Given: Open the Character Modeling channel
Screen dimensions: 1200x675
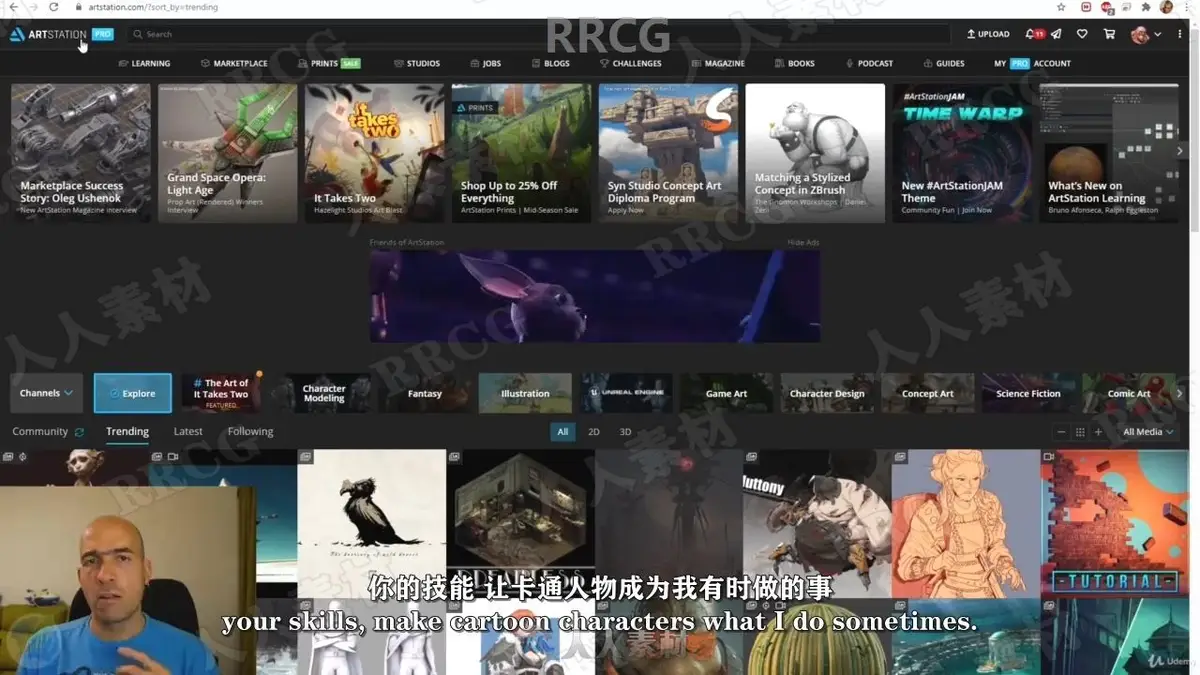Looking at the screenshot, I should [x=324, y=393].
